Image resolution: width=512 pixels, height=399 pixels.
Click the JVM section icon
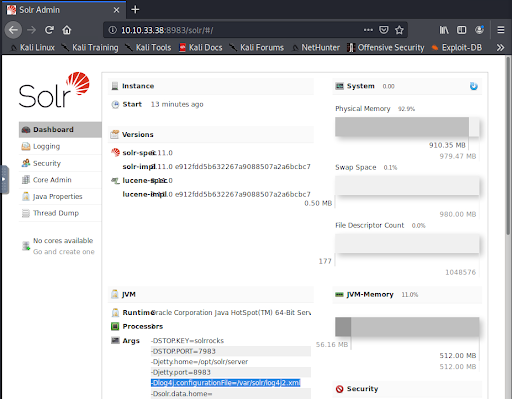(x=115, y=294)
